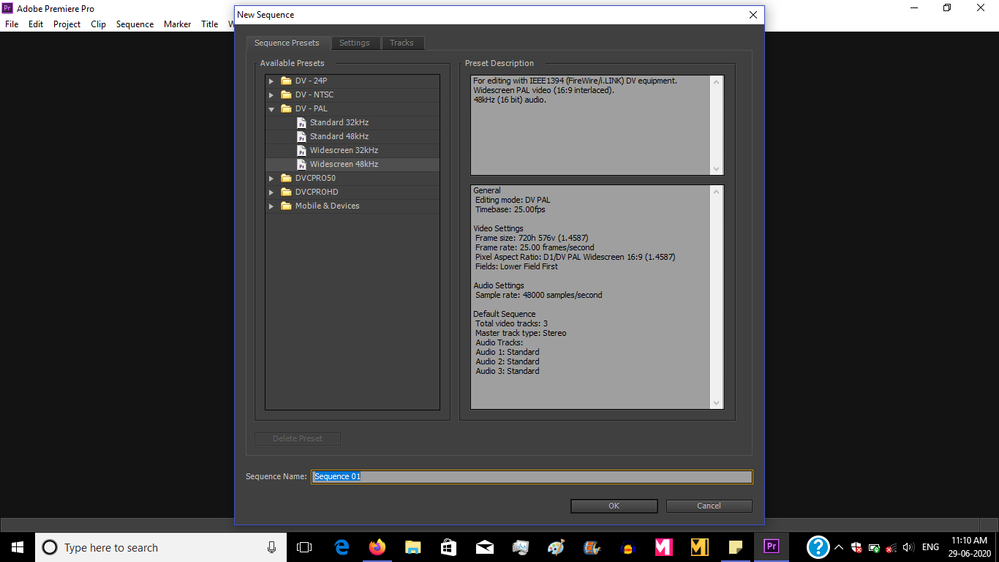Image resolution: width=999 pixels, height=562 pixels.
Task: Open the Marker menu
Action: click(177, 24)
